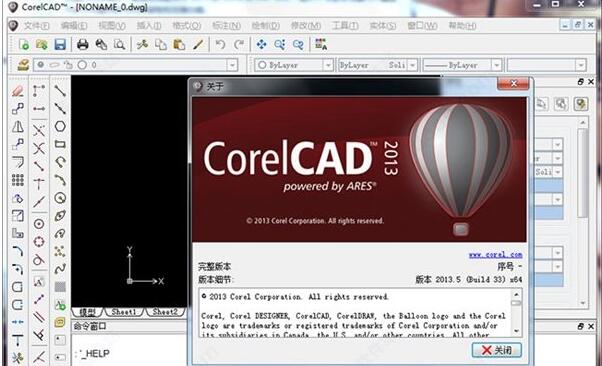The width and height of the screenshot is (602, 366).
Task: Select the Polygon draw tool
Action: click(x=60, y=126)
